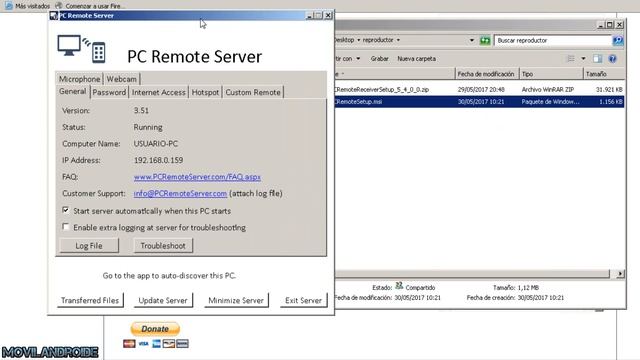Open the Webcam tab

[122, 79]
